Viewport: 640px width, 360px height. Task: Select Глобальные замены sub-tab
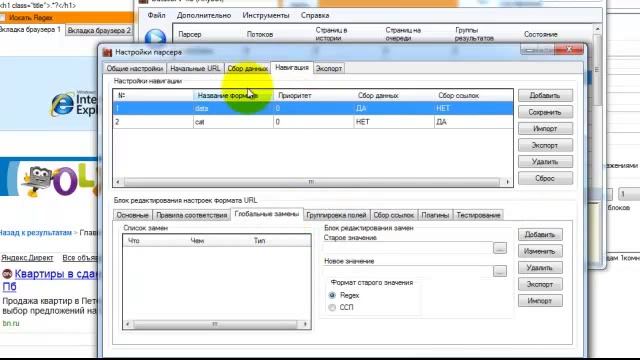point(267,214)
